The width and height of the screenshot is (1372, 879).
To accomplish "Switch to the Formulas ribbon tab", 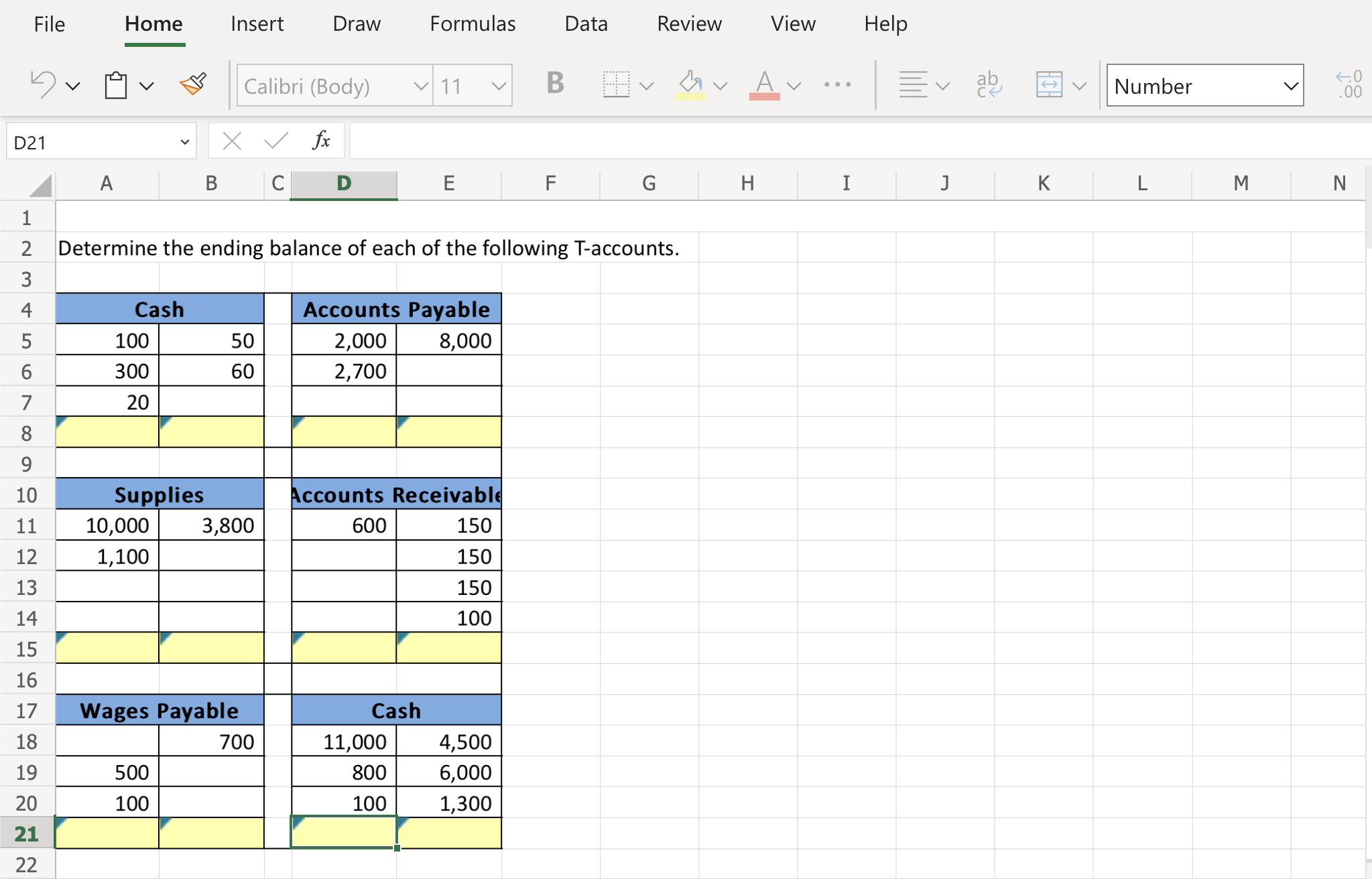I will 471,23.
